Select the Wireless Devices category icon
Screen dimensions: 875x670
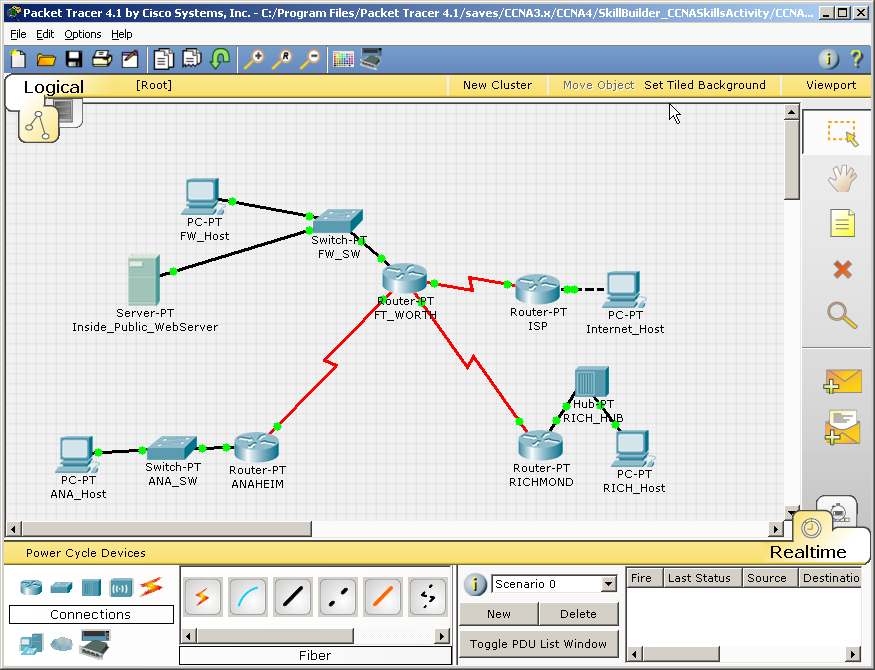[120, 589]
